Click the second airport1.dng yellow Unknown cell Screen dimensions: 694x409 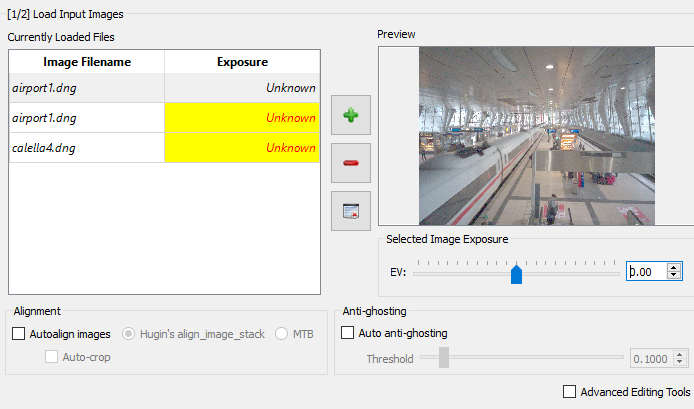pos(242,118)
